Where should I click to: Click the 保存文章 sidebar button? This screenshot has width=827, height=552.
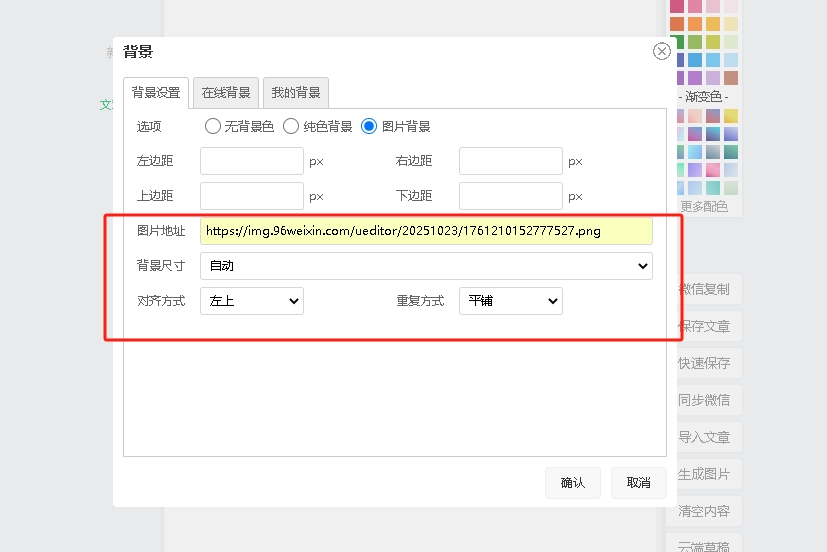pos(704,326)
